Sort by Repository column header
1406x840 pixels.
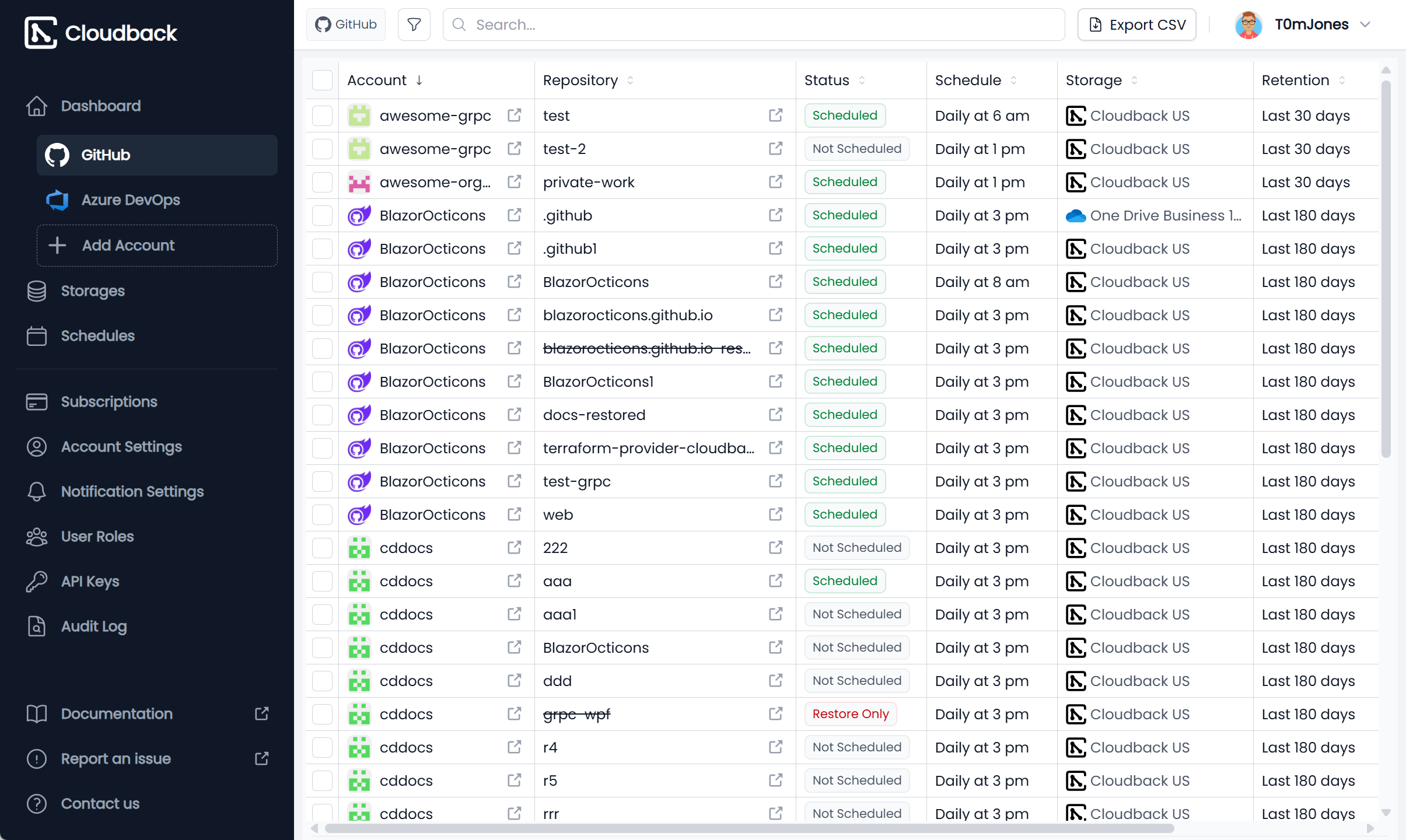pyautogui.click(x=580, y=80)
